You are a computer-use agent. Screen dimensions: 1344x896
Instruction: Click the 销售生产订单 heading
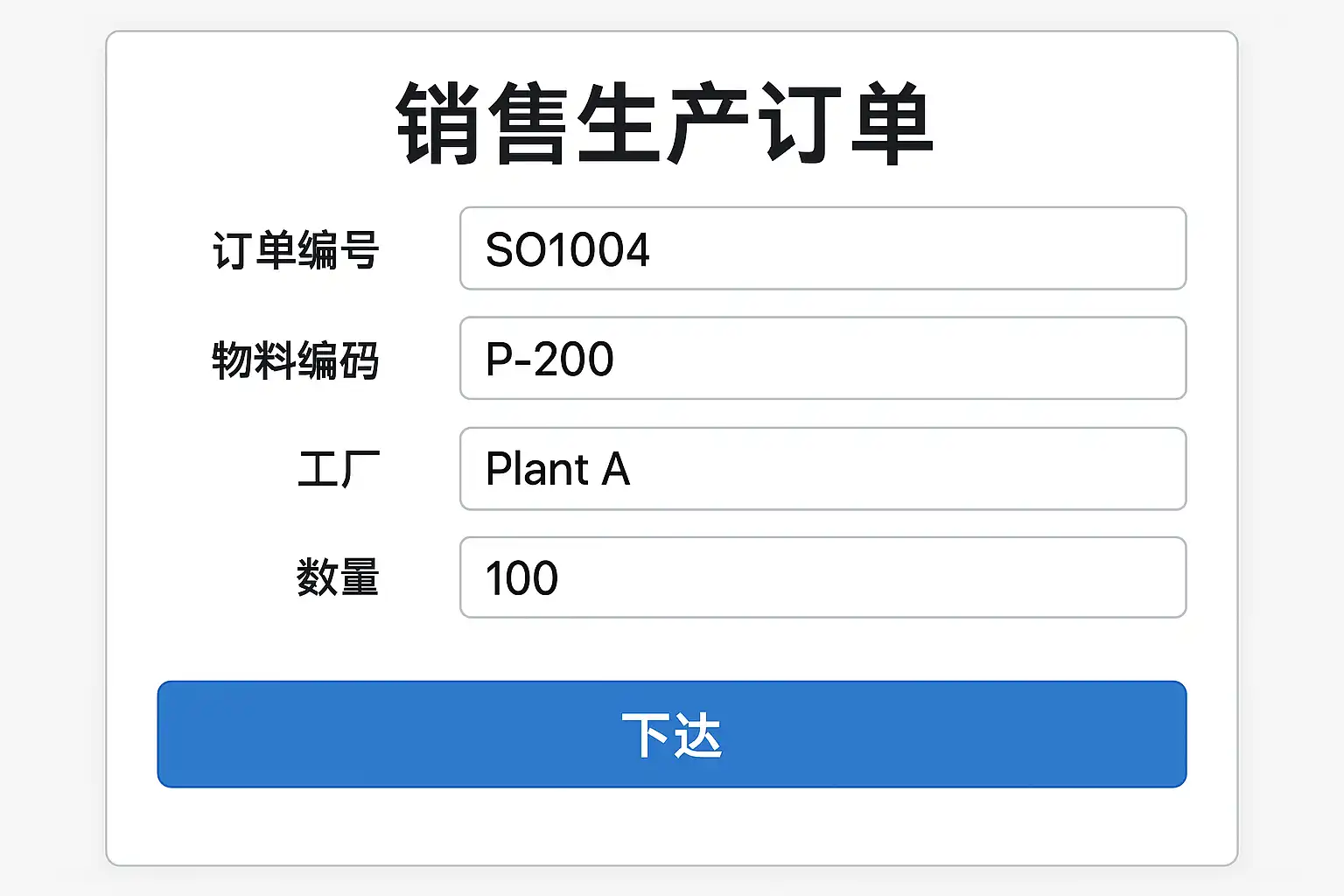pyautogui.click(x=665, y=123)
